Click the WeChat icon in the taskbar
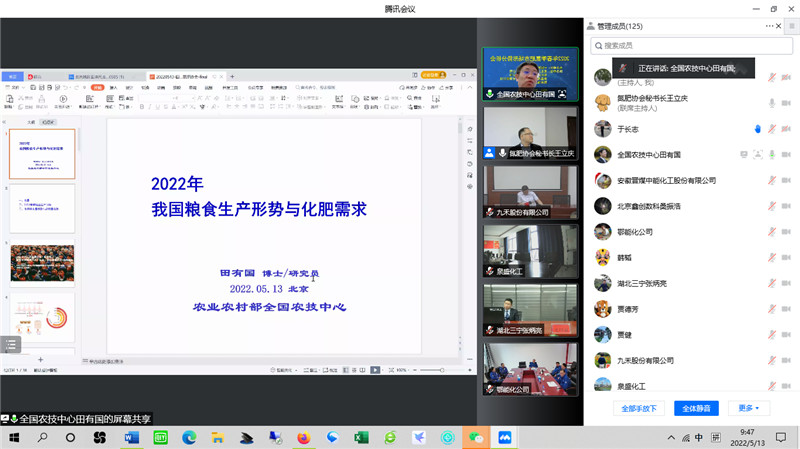Screen dimensions: 800x449 pyautogui.click(x=476, y=438)
